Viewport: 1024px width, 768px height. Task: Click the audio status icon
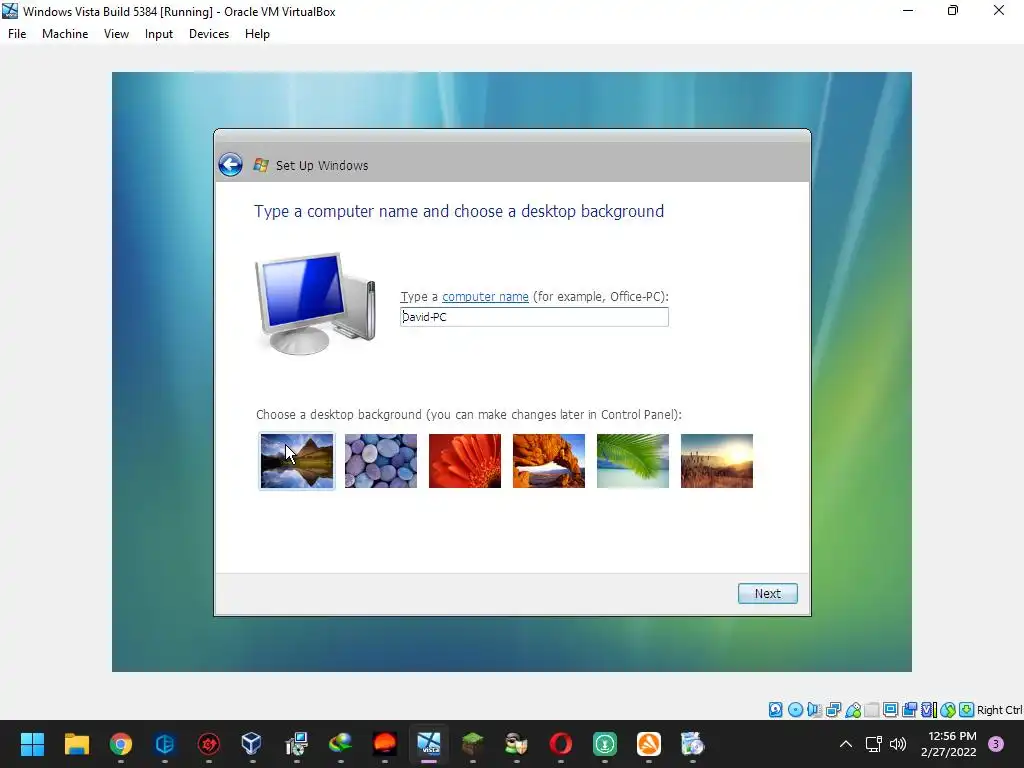(x=814, y=709)
